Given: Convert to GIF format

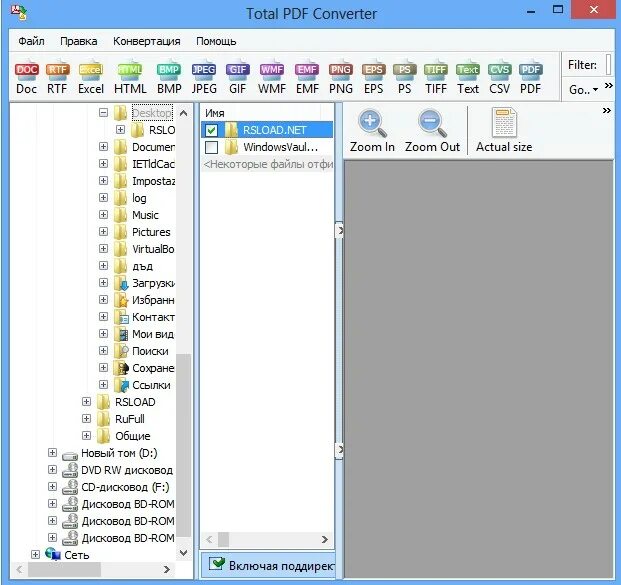Looking at the screenshot, I should pyautogui.click(x=238, y=78).
